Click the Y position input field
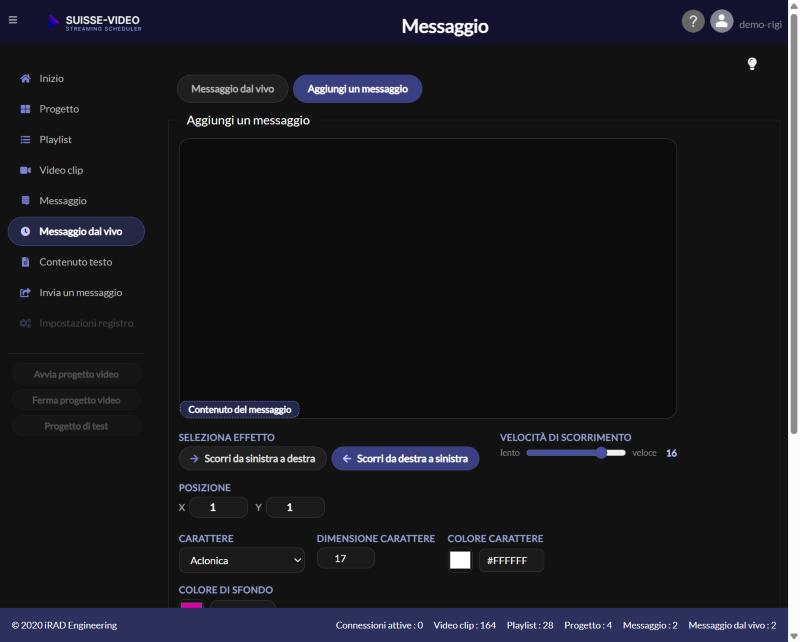The width and height of the screenshot is (800, 642). tap(295, 507)
